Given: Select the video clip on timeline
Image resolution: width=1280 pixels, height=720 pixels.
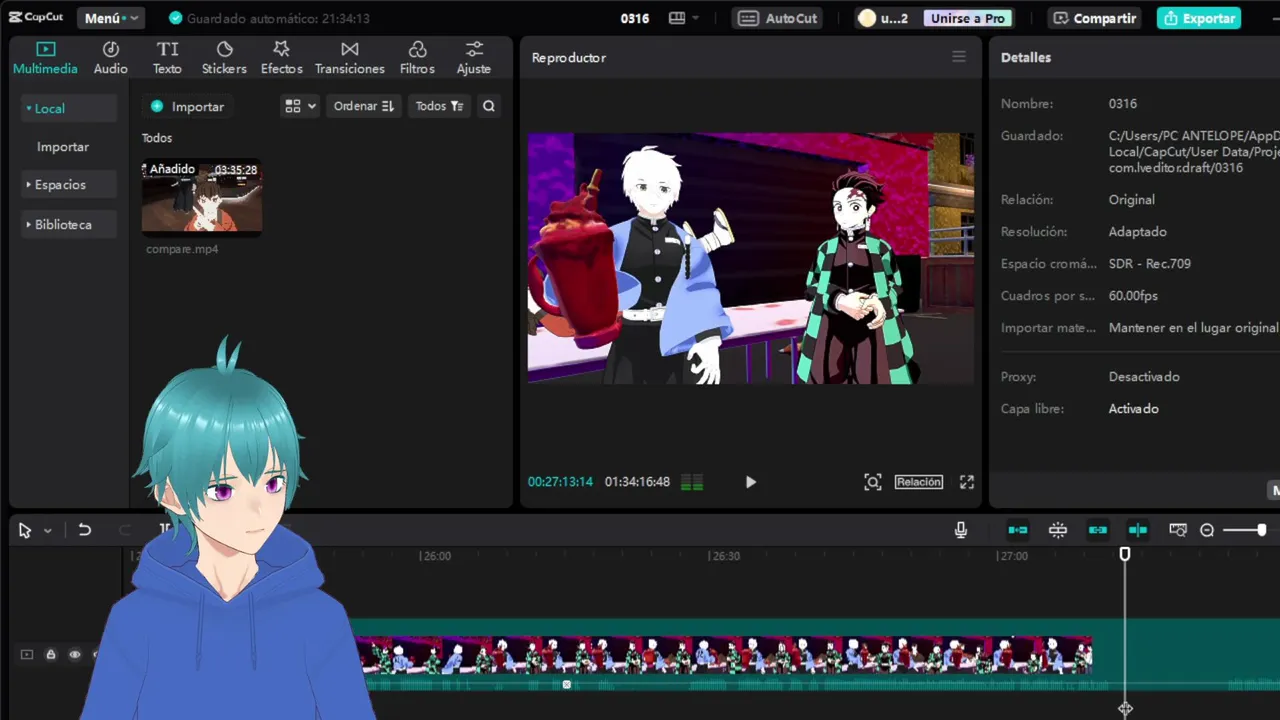Looking at the screenshot, I should click(725, 655).
